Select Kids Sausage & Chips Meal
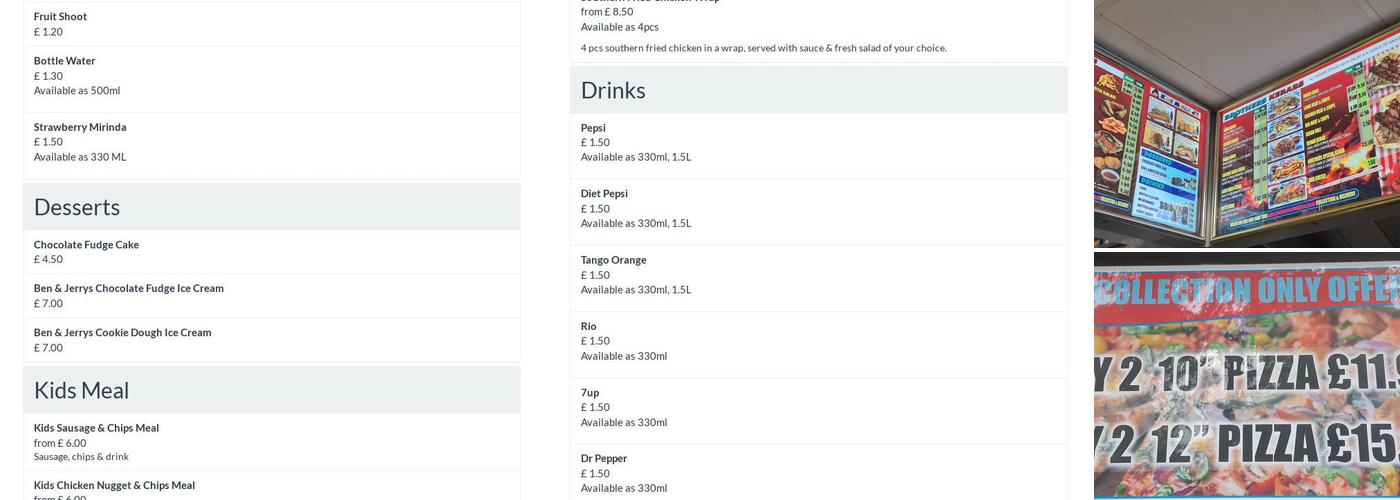This screenshot has height=500, width=1400. pyautogui.click(x=271, y=442)
